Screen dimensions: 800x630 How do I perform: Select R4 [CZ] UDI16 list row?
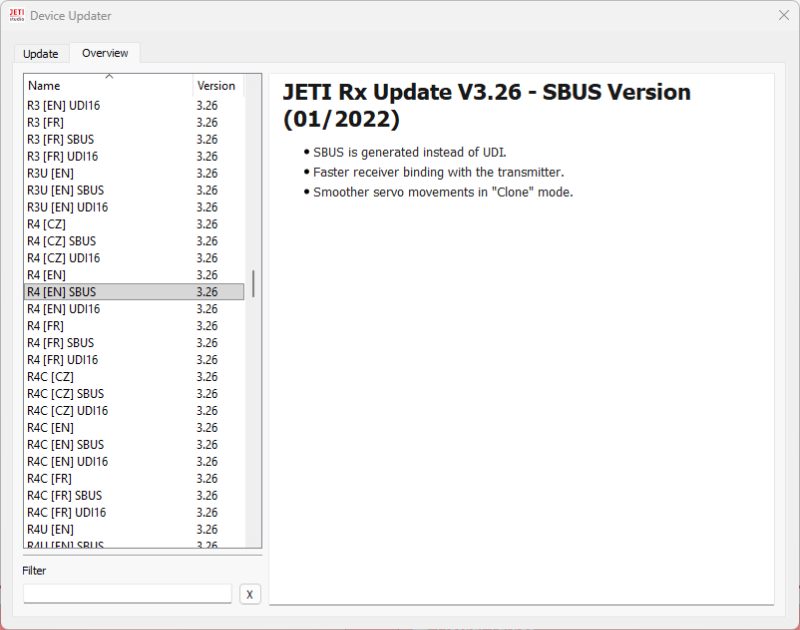click(x=63, y=258)
